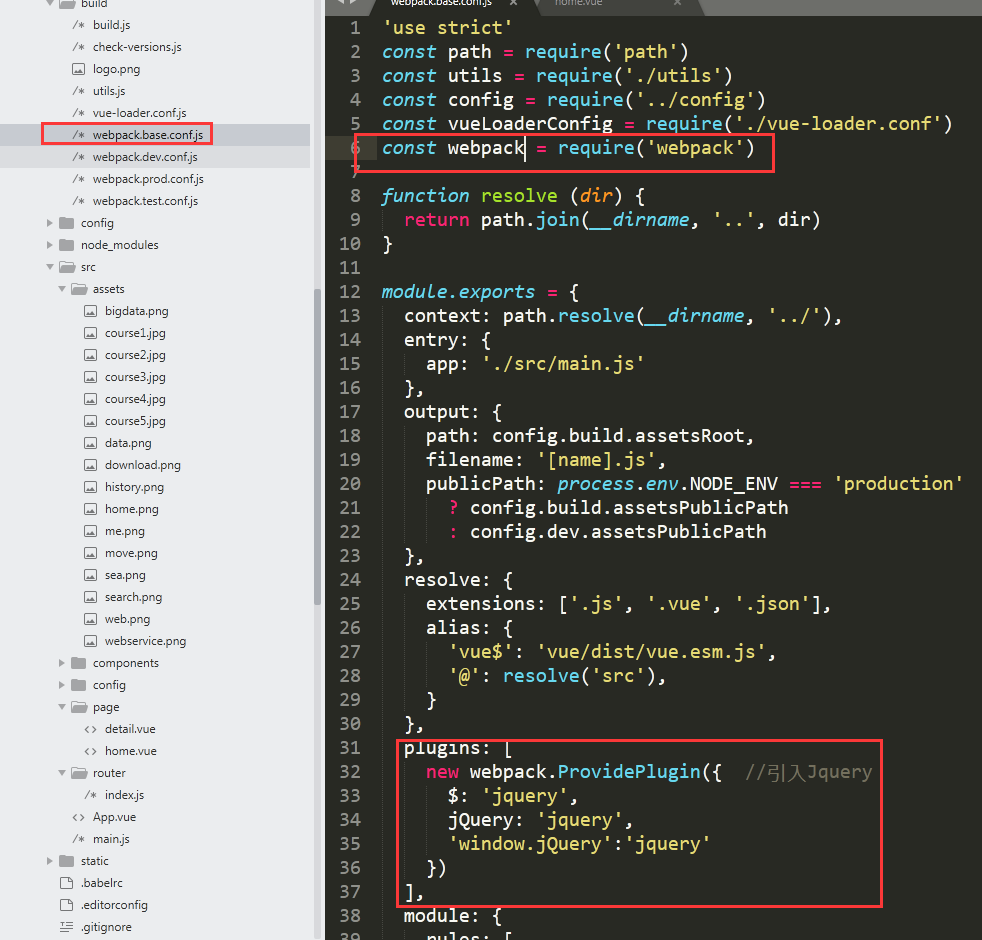Click the assets open-folder icon
Viewport: 982px width, 940px height.
[x=79, y=289]
